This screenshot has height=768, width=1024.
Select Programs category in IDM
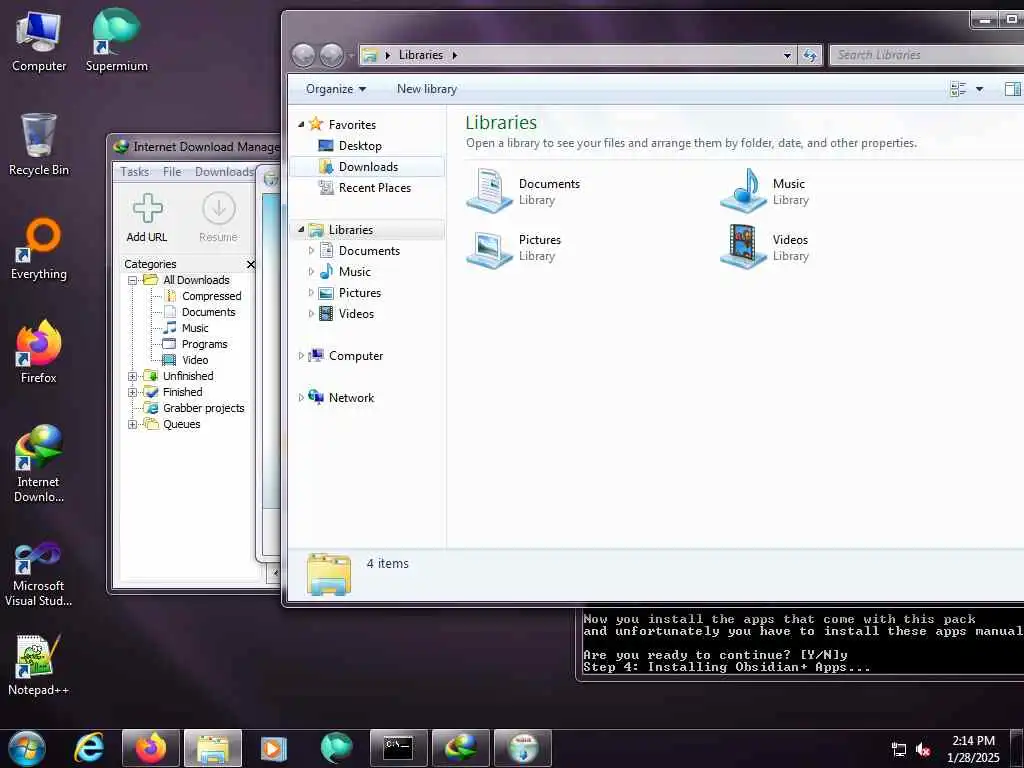pyautogui.click(x=204, y=344)
